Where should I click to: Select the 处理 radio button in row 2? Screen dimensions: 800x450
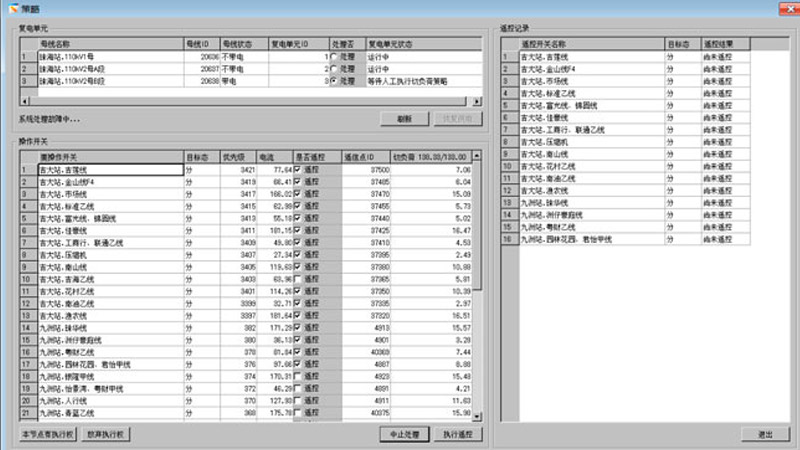click(334, 68)
